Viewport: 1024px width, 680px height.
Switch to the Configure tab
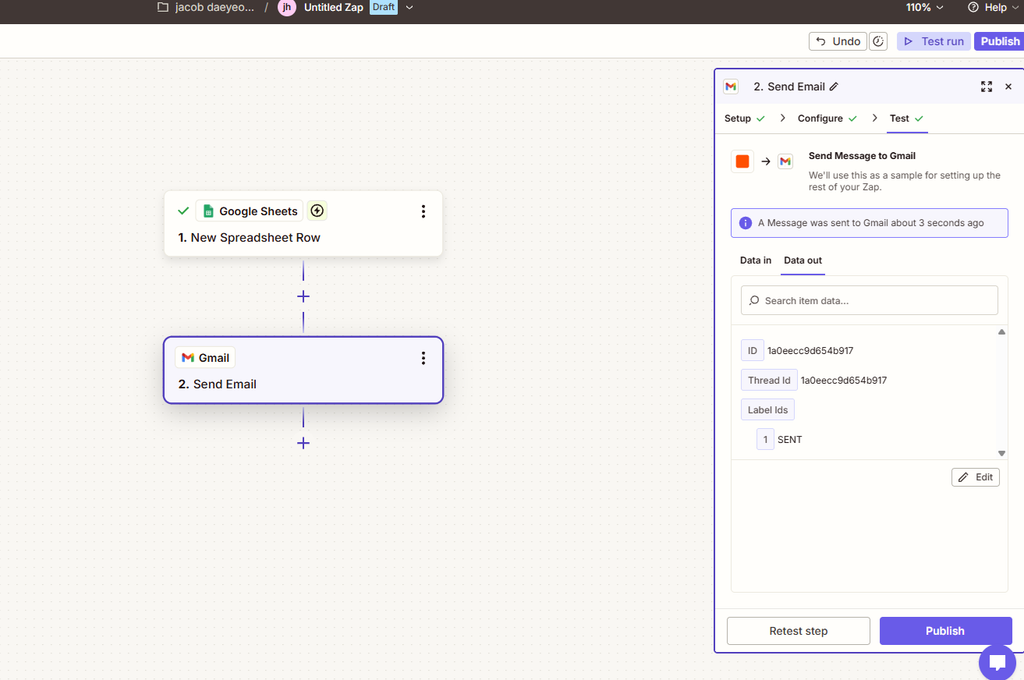[x=827, y=118]
